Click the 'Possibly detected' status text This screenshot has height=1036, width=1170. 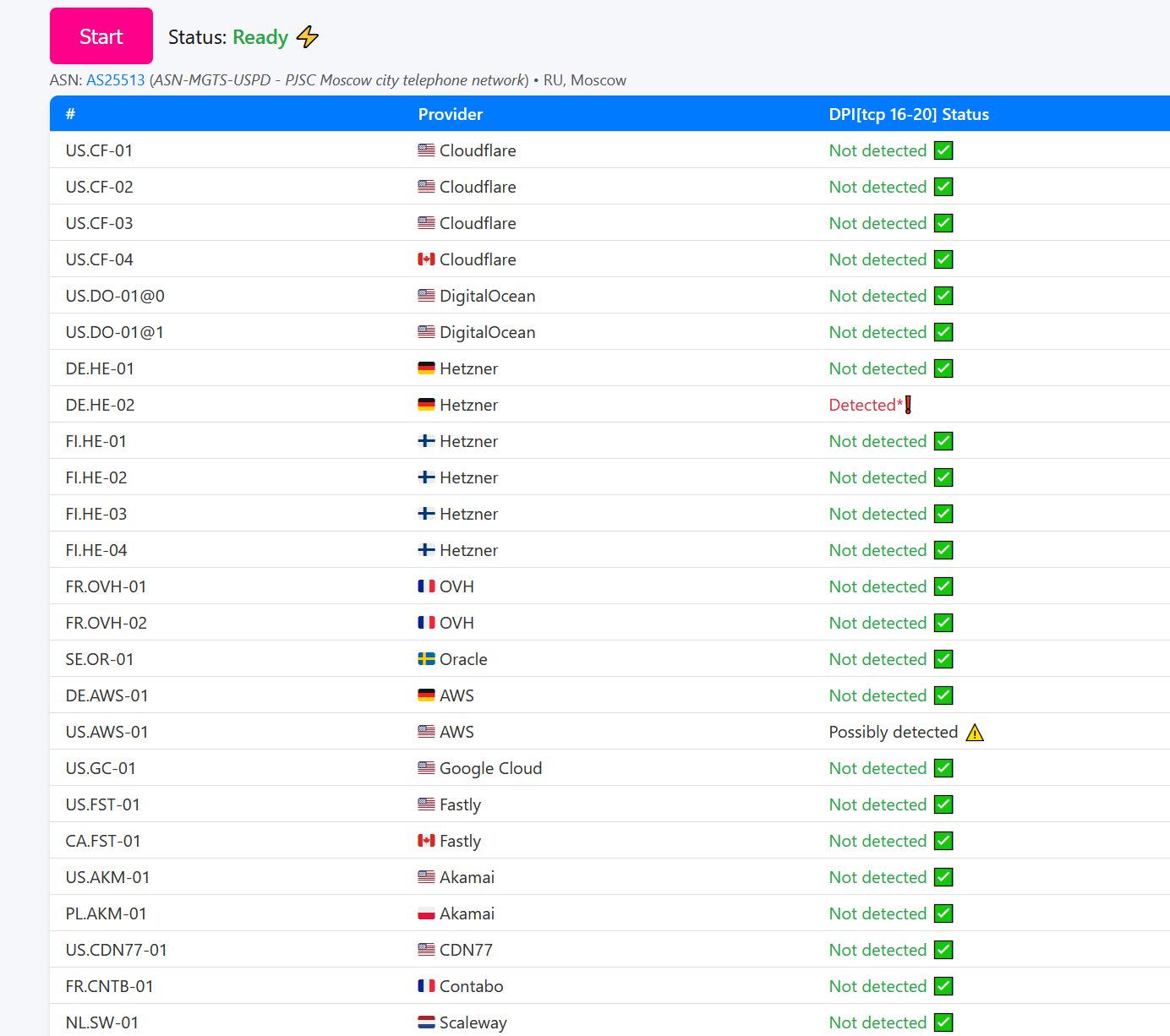pyautogui.click(x=894, y=732)
